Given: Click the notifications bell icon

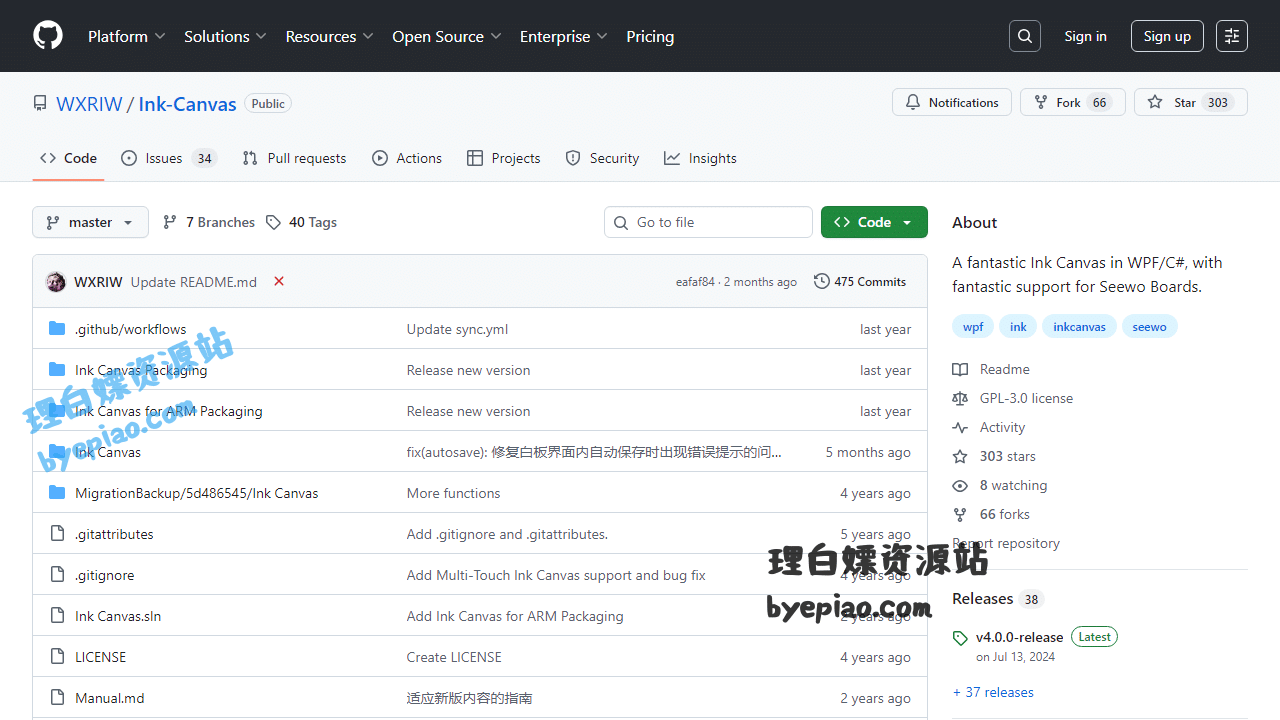Looking at the screenshot, I should tap(912, 101).
